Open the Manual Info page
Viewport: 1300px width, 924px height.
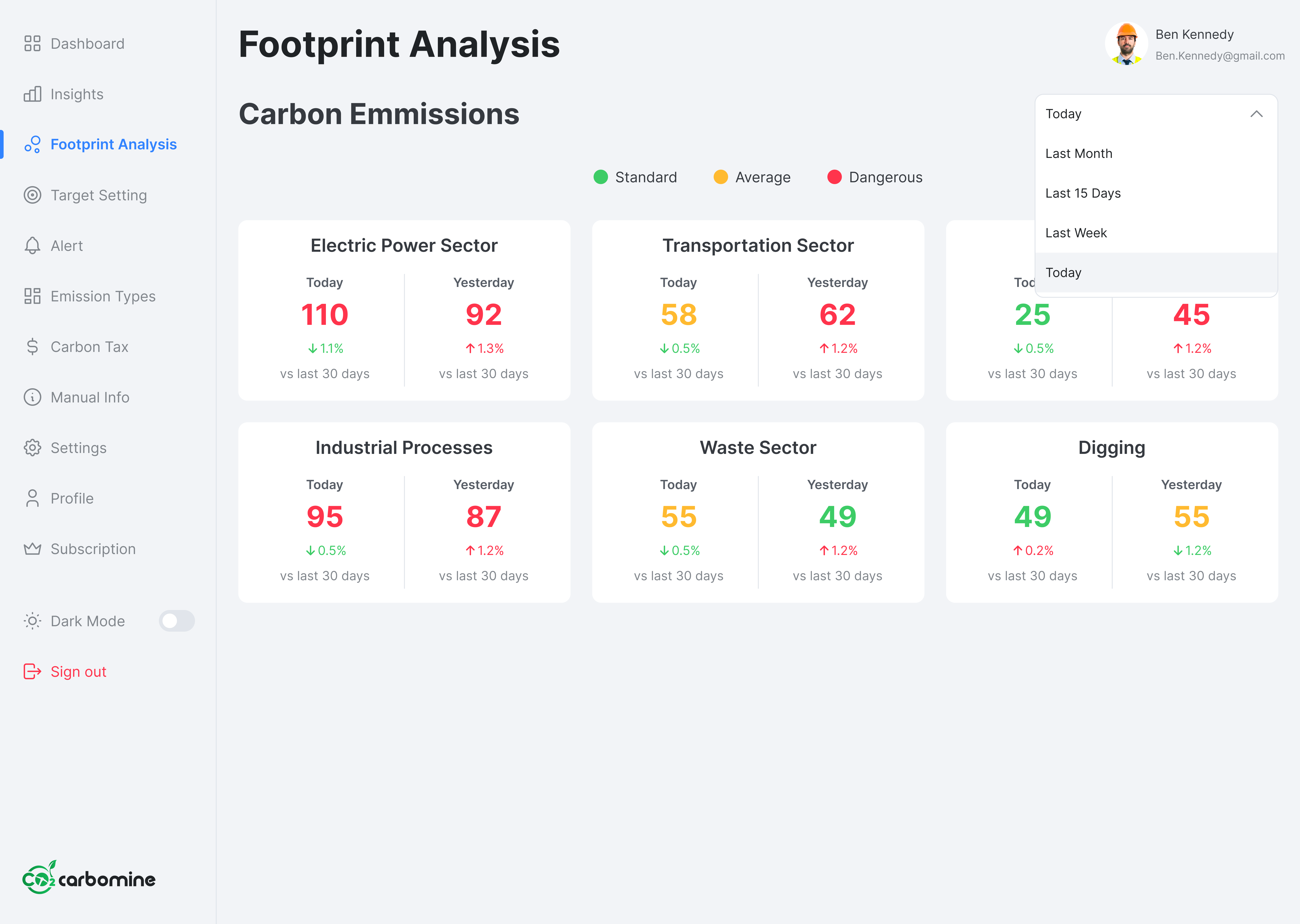[x=90, y=397]
